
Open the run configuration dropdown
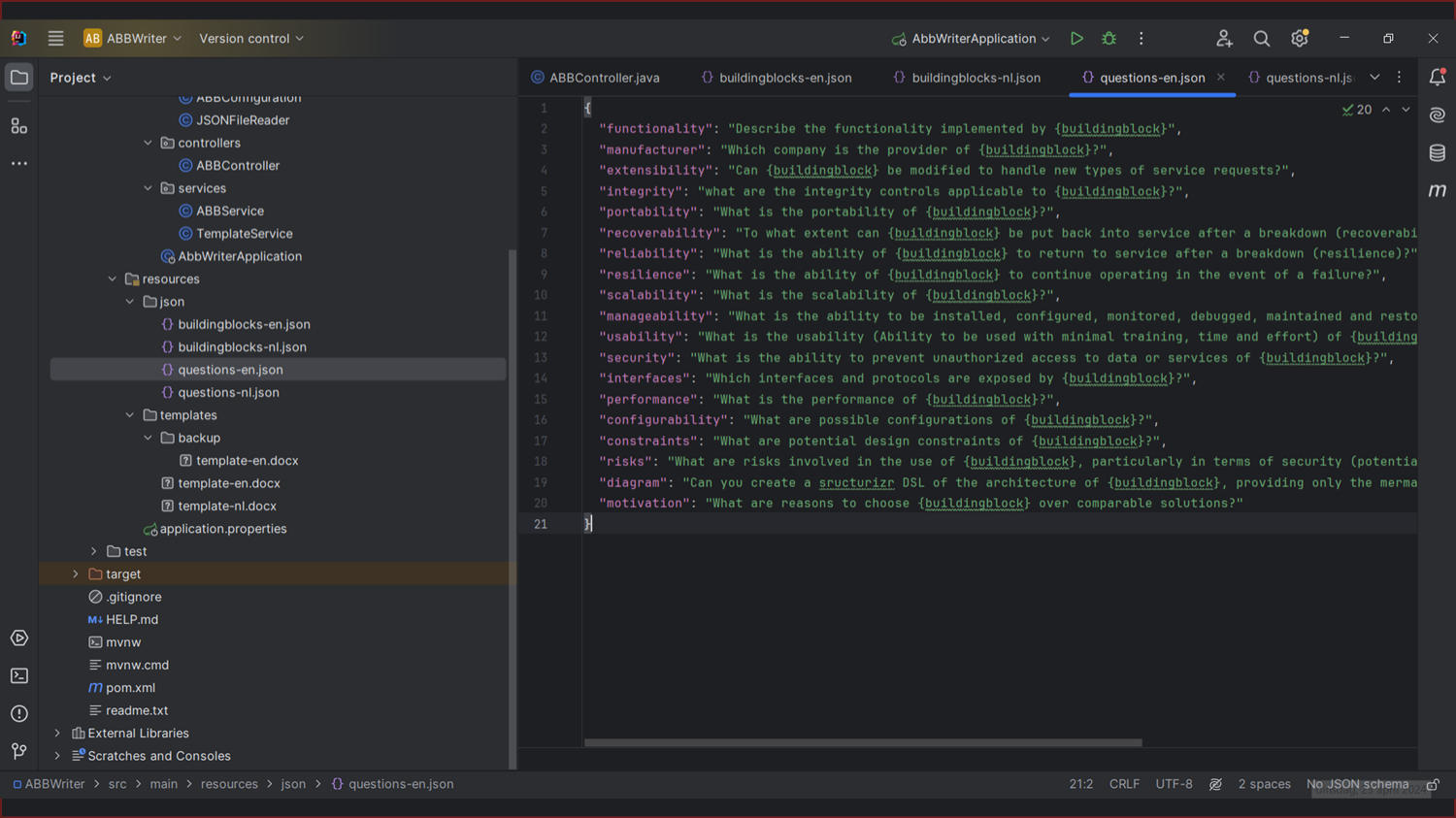tap(972, 39)
